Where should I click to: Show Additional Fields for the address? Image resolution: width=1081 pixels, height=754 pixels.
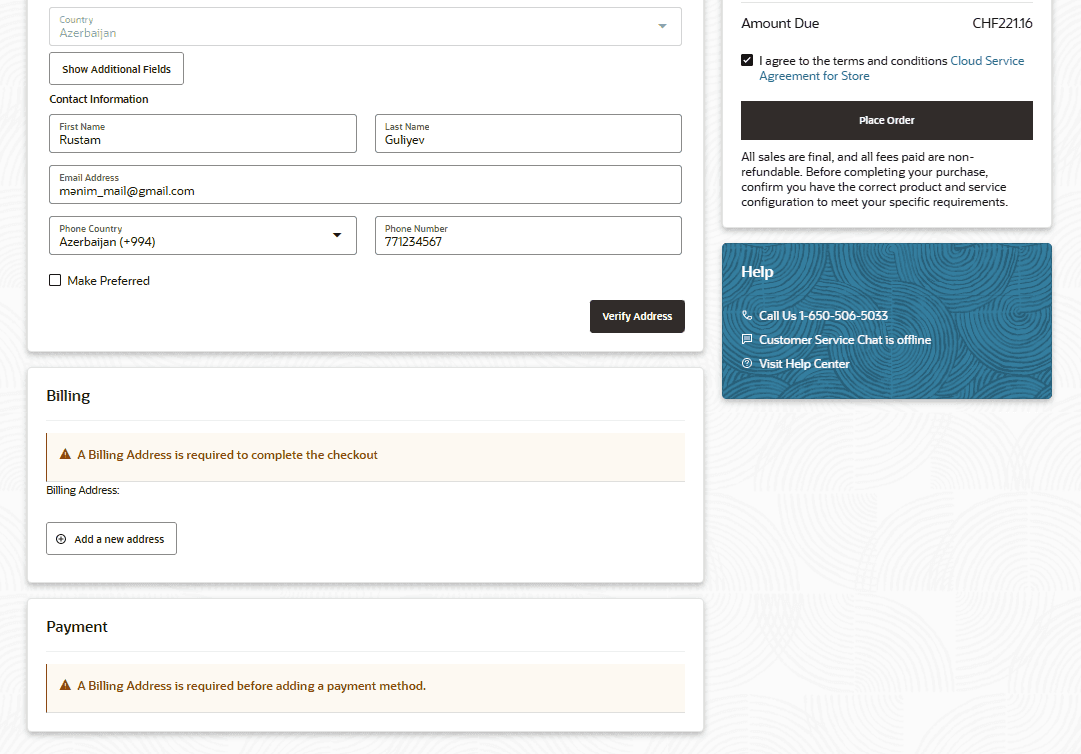pyautogui.click(x=116, y=69)
